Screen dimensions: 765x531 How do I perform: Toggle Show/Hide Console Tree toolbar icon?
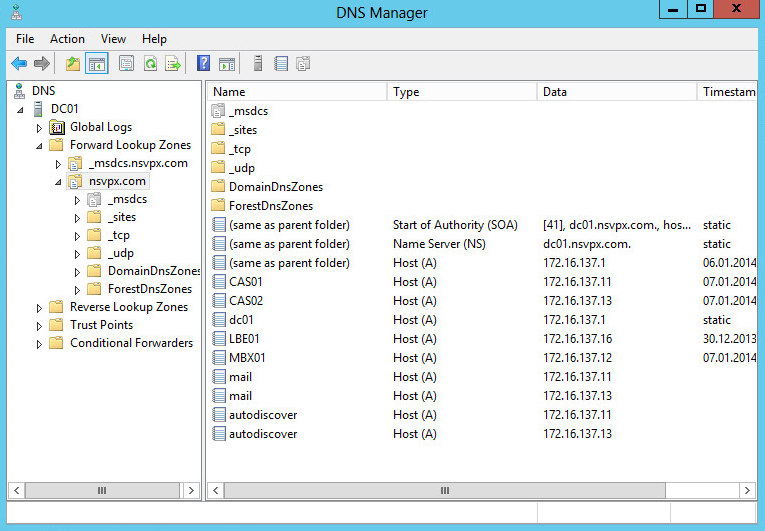click(x=97, y=64)
